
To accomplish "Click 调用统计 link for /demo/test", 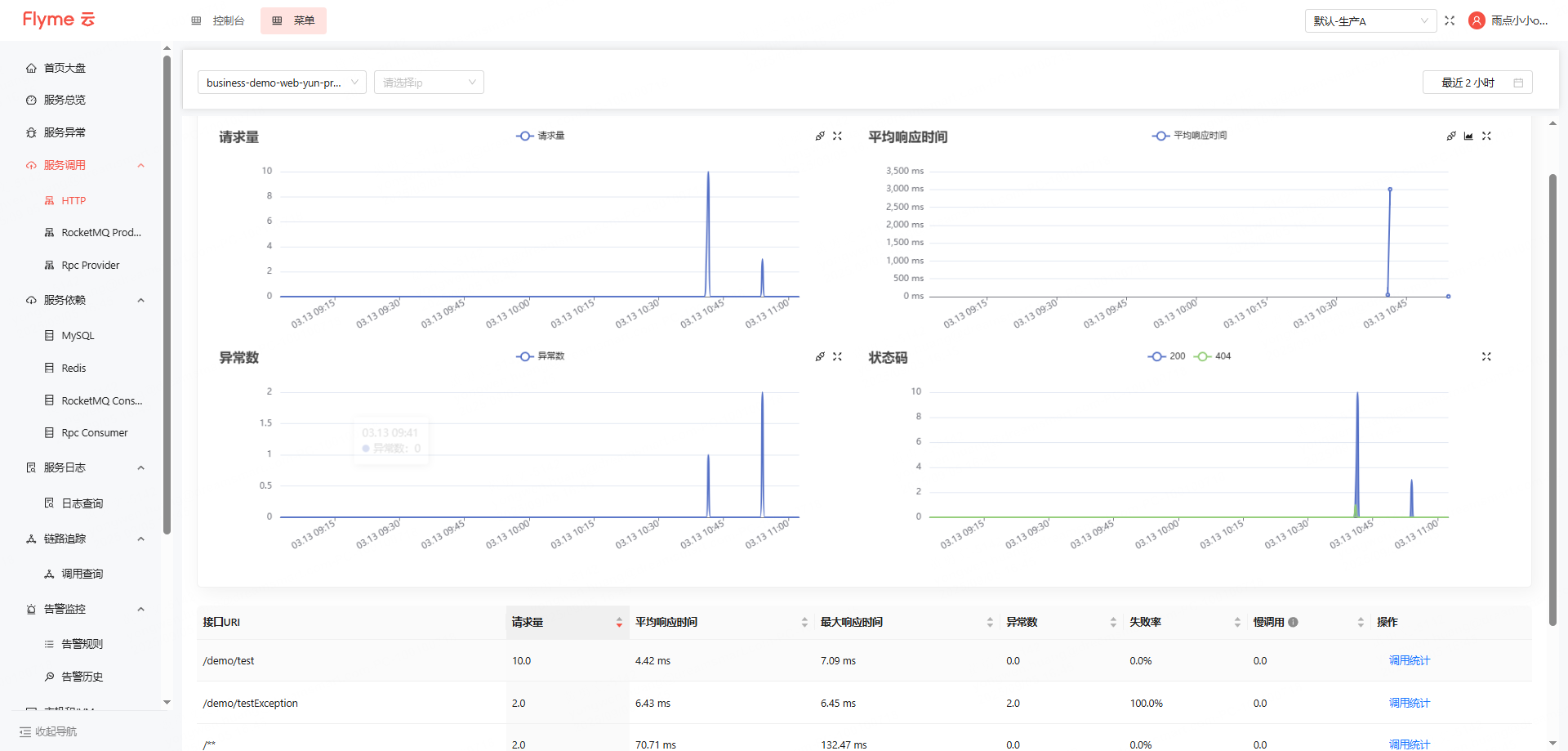I will (1409, 661).
